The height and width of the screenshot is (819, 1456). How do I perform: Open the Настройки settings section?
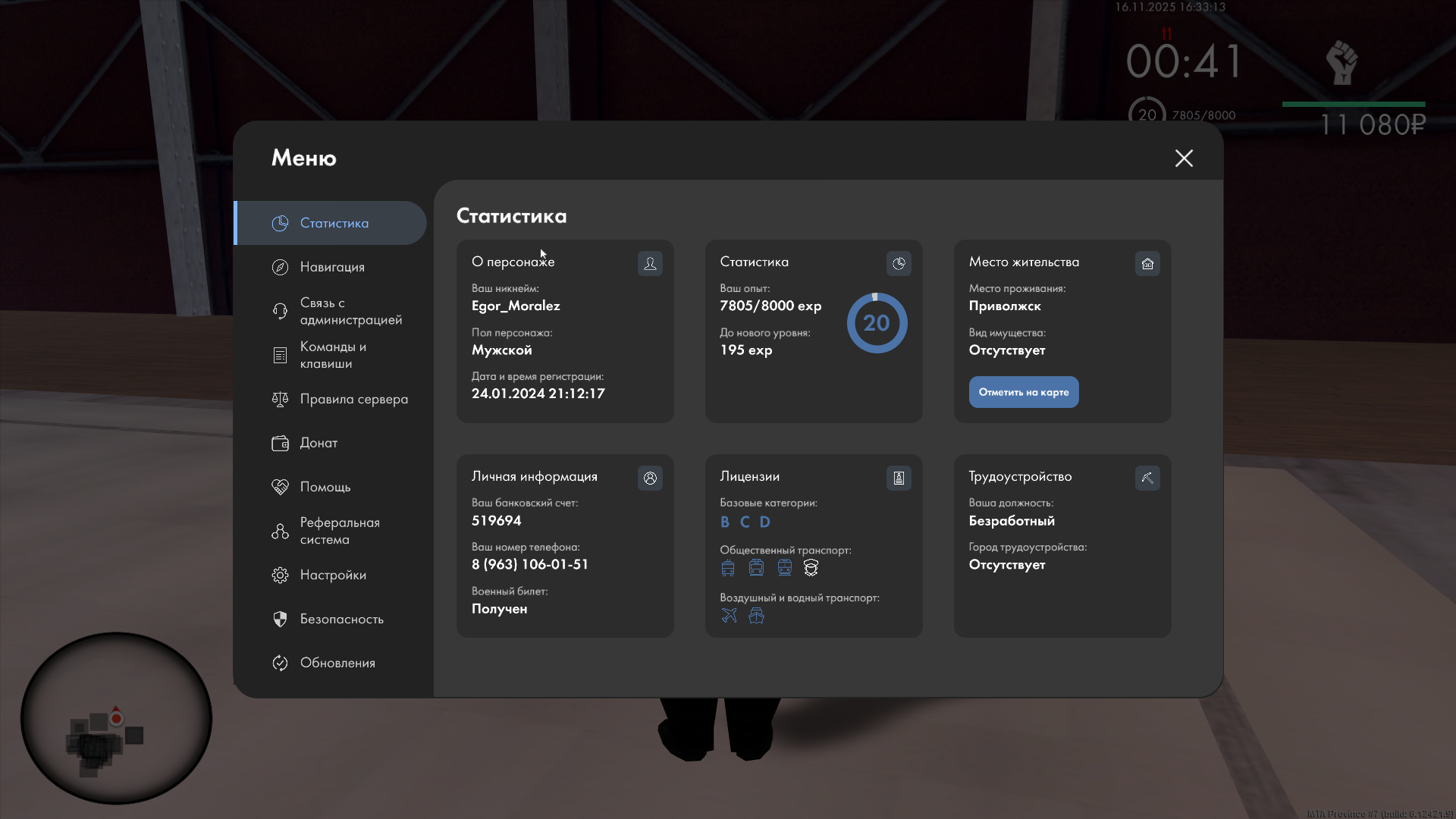pyautogui.click(x=332, y=575)
